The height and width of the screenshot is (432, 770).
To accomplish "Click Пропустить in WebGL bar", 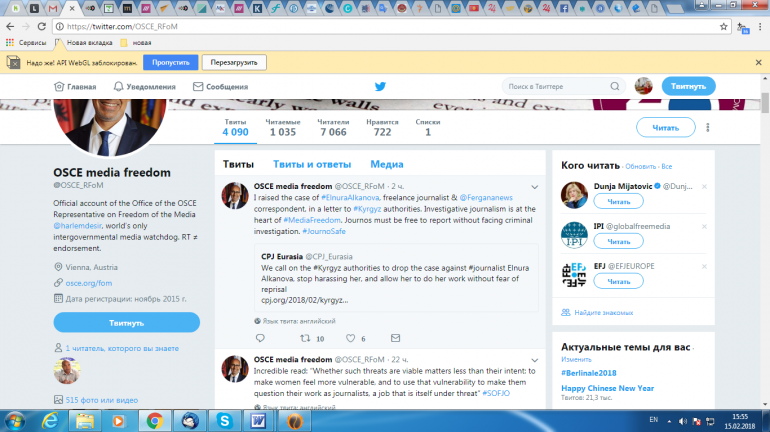I will pos(170,62).
